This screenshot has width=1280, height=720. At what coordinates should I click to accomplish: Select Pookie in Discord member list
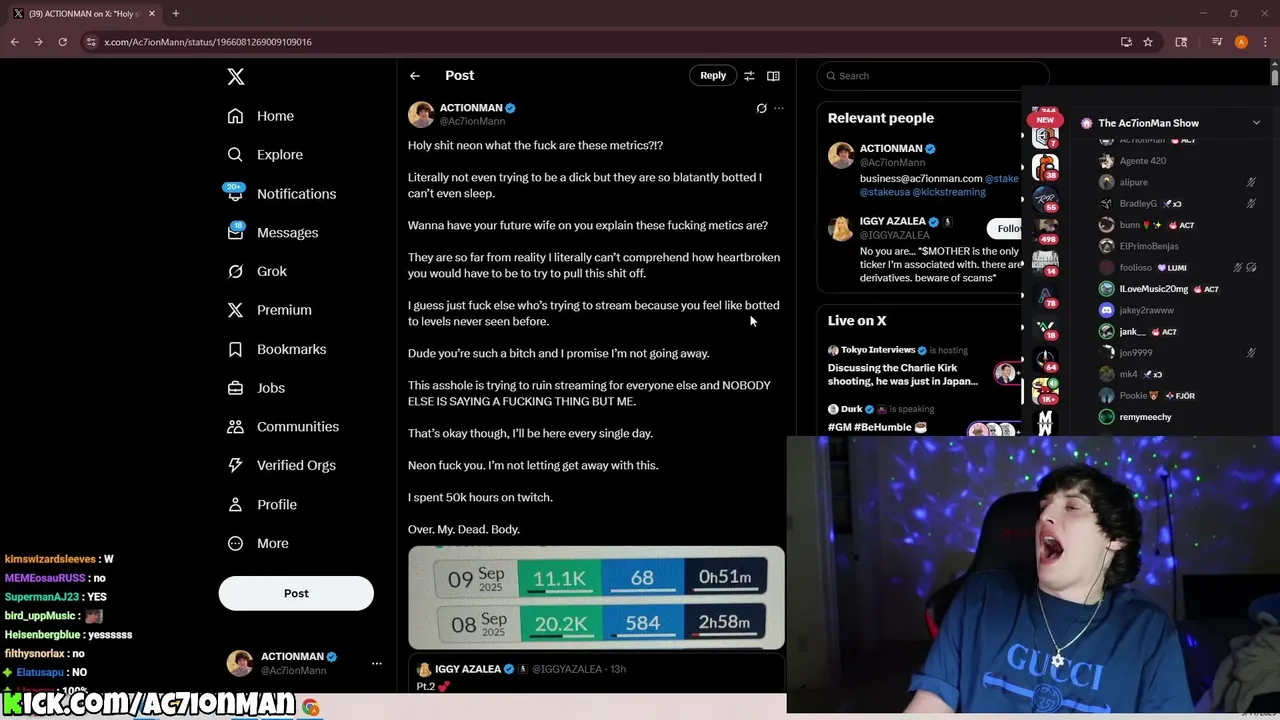(x=1147, y=396)
